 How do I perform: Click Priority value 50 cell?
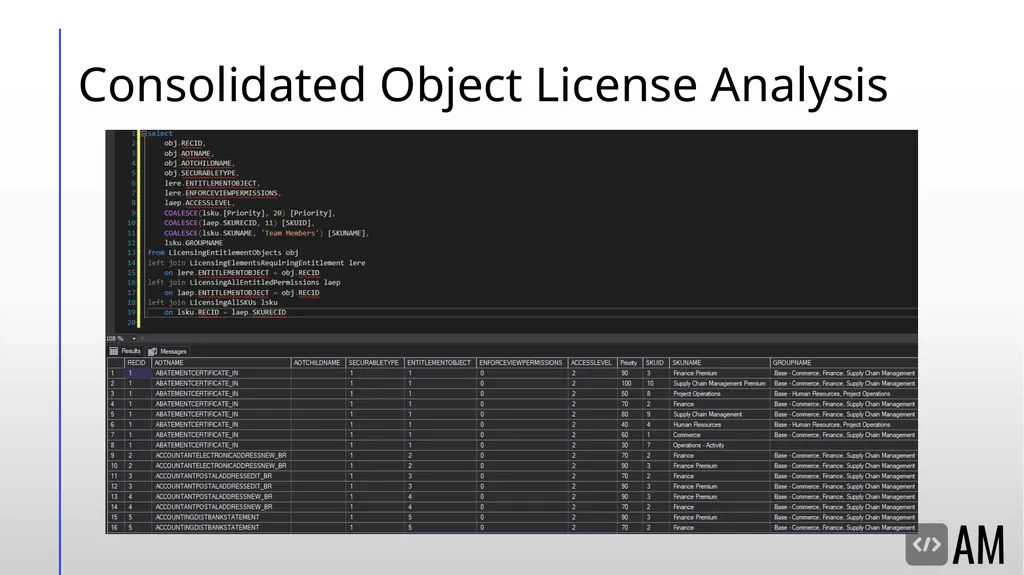[x=629, y=394]
